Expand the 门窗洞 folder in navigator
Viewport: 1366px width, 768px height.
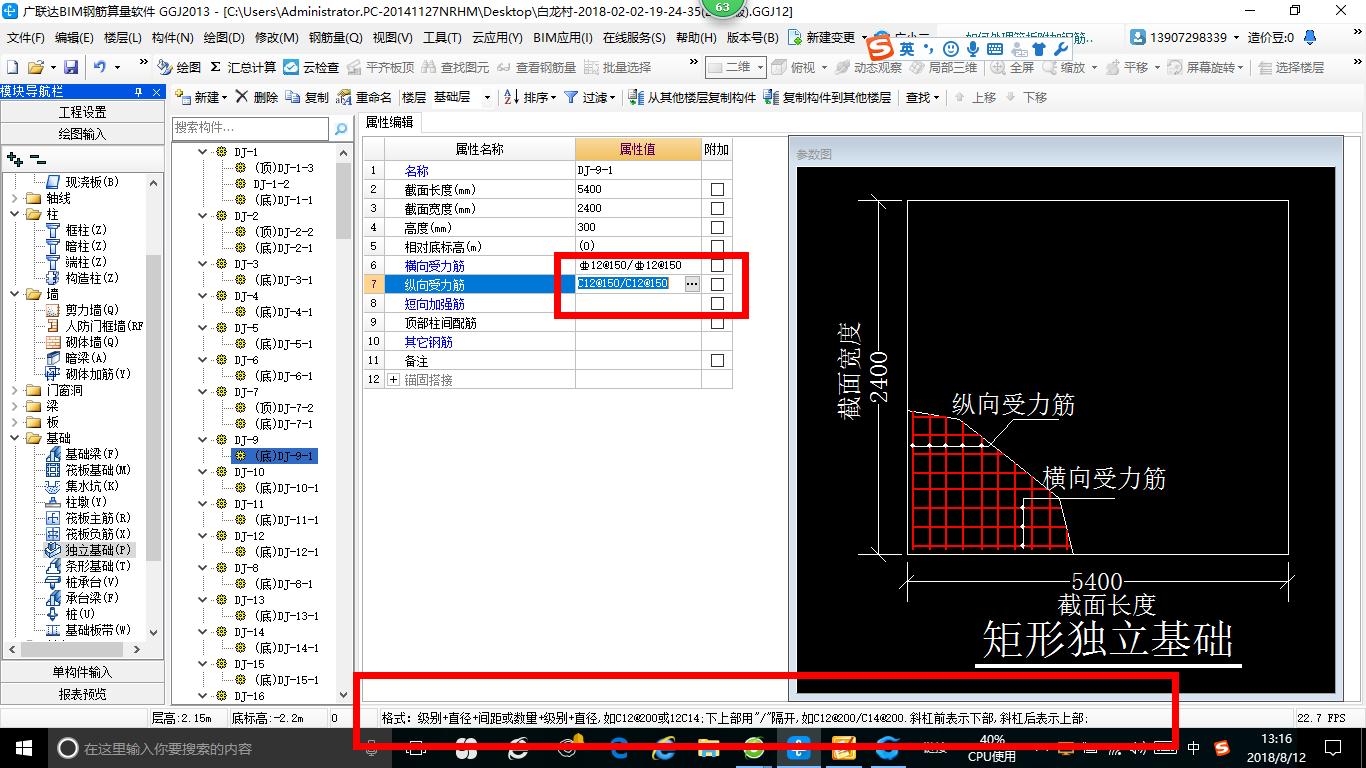click(14, 390)
